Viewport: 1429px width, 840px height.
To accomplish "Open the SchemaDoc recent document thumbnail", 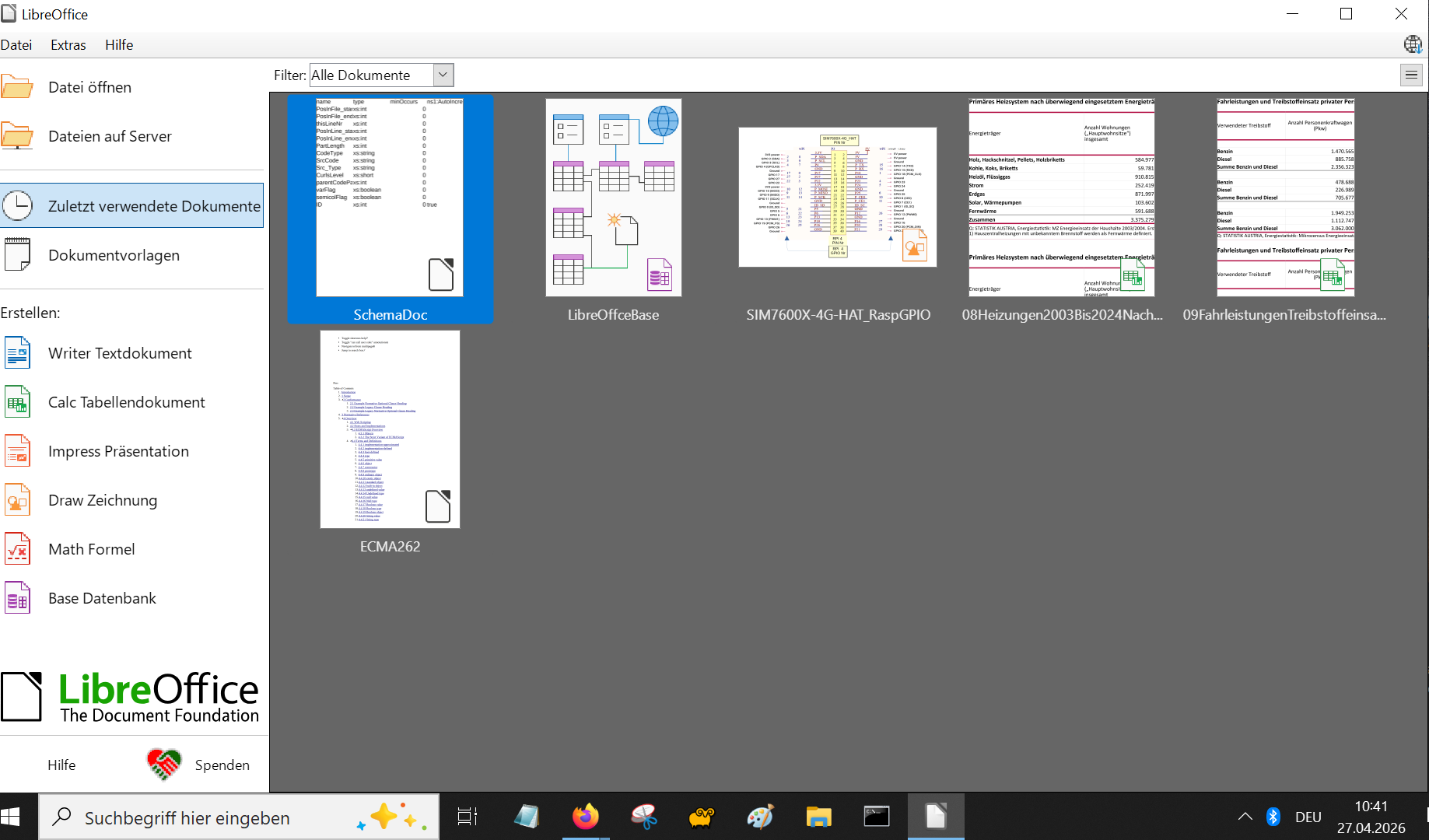I will 390,208.
